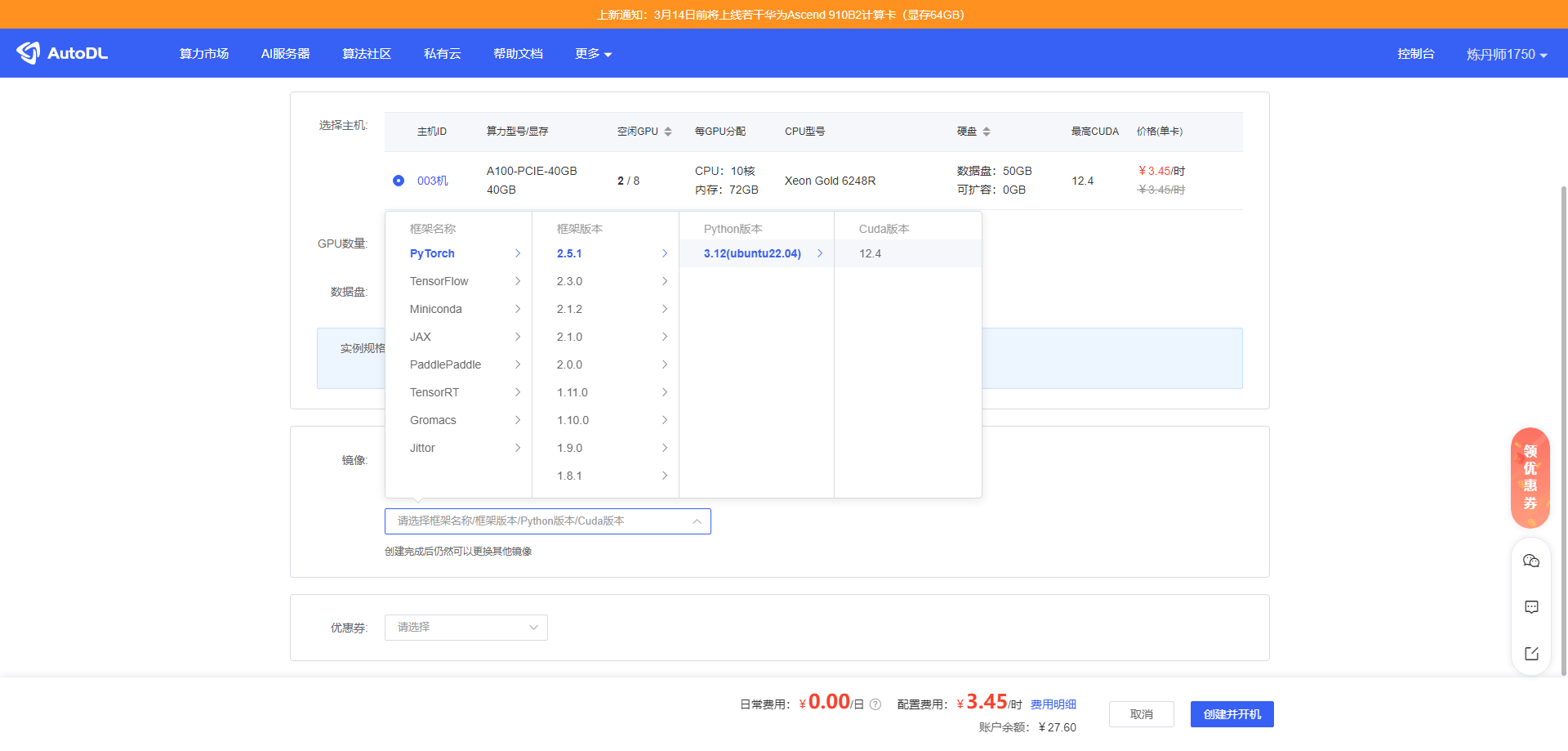Sort by disk column arrows

tap(987, 132)
